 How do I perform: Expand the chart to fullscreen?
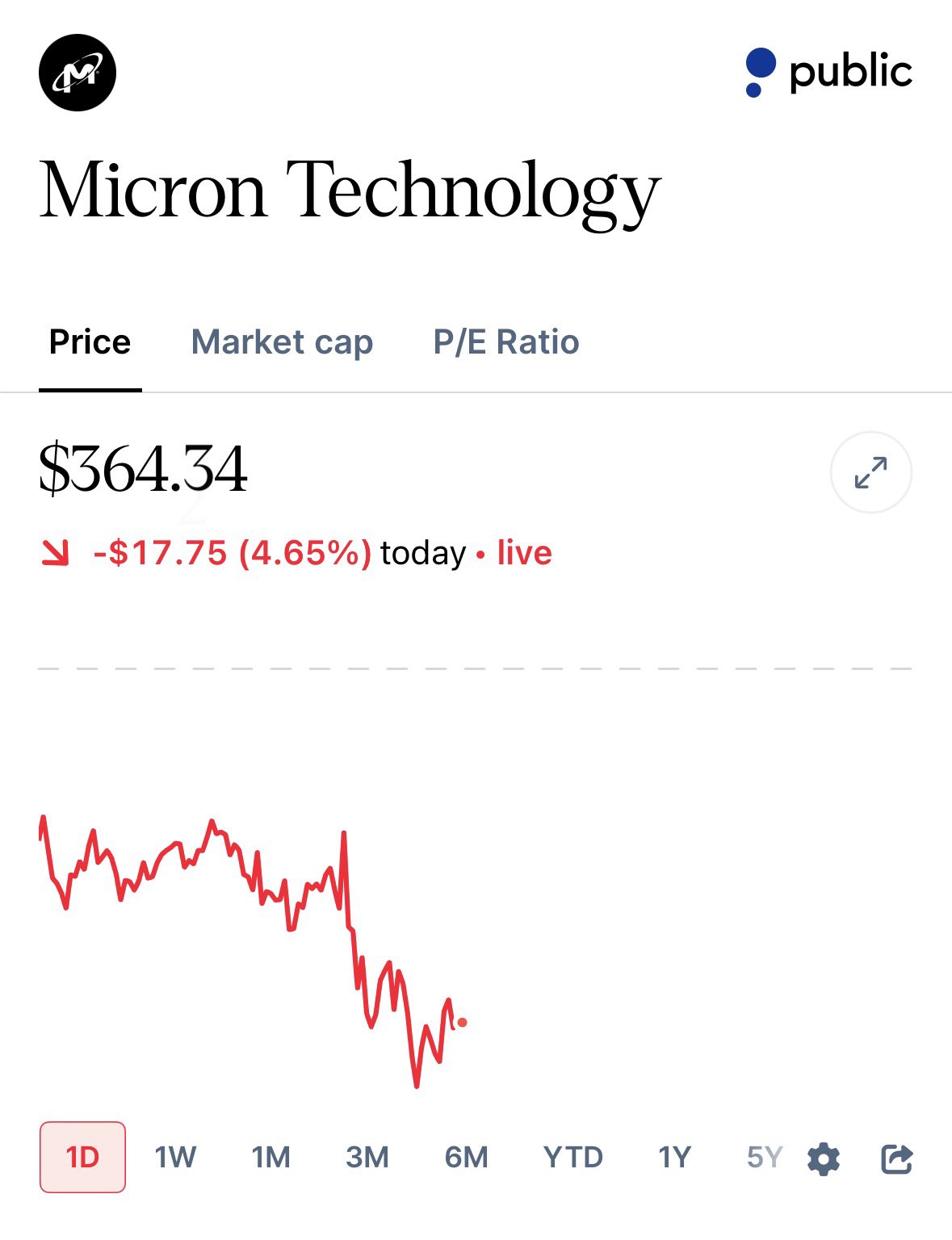(x=870, y=472)
